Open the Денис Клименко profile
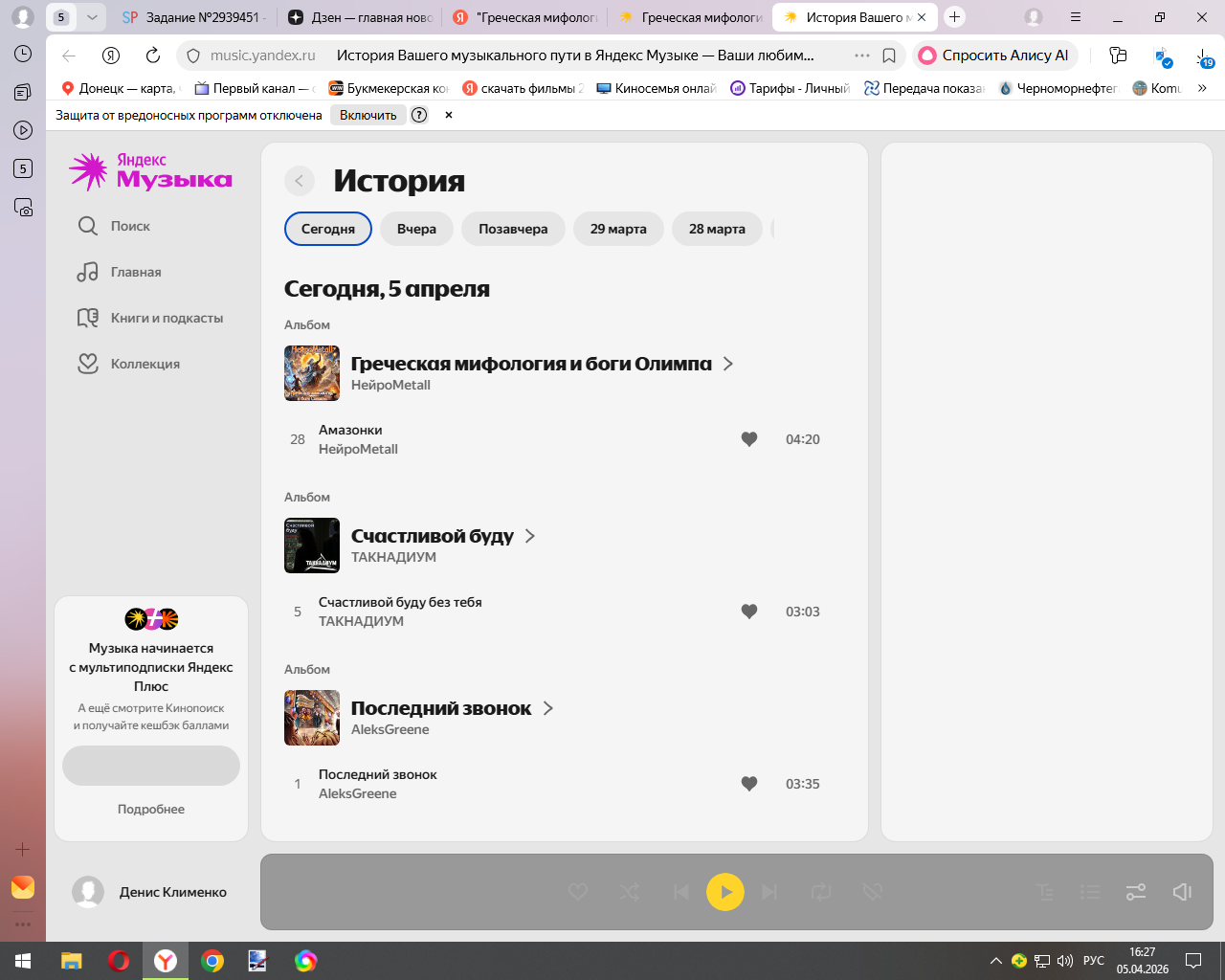The height and width of the screenshot is (980, 1225). coord(149,892)
